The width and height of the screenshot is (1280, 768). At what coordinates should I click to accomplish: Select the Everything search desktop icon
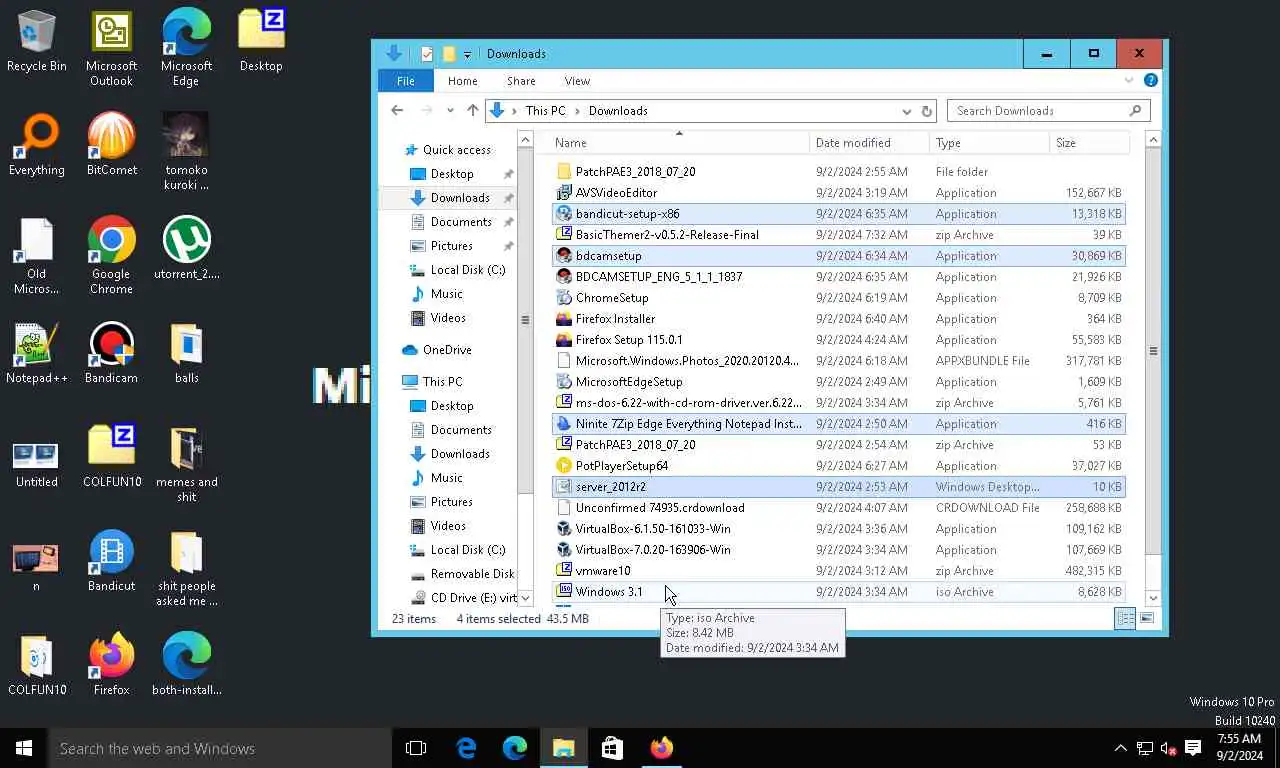[37, 145]
